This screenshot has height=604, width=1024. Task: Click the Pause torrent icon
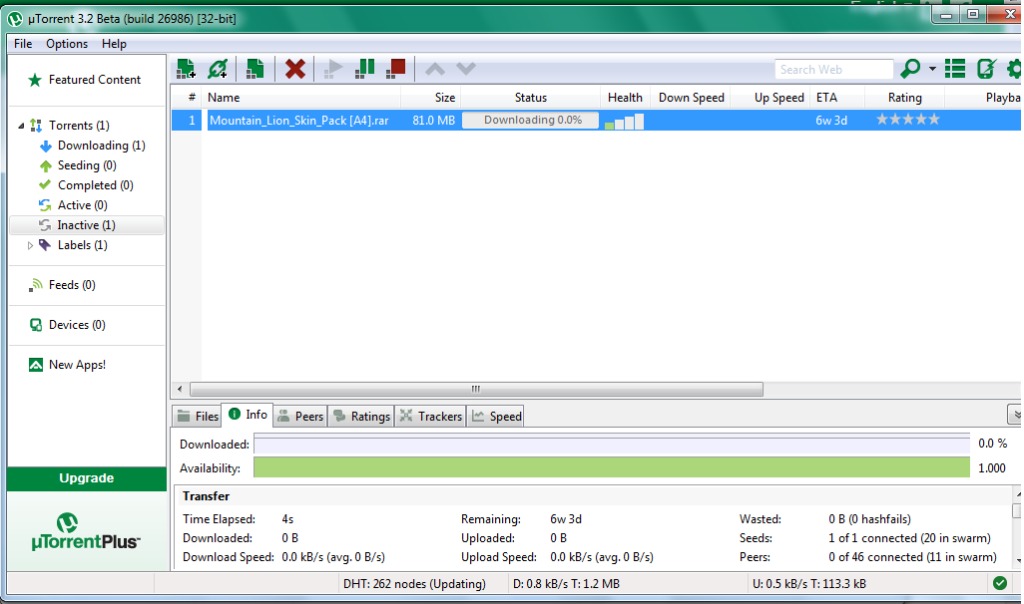click(x=364, y=69)
